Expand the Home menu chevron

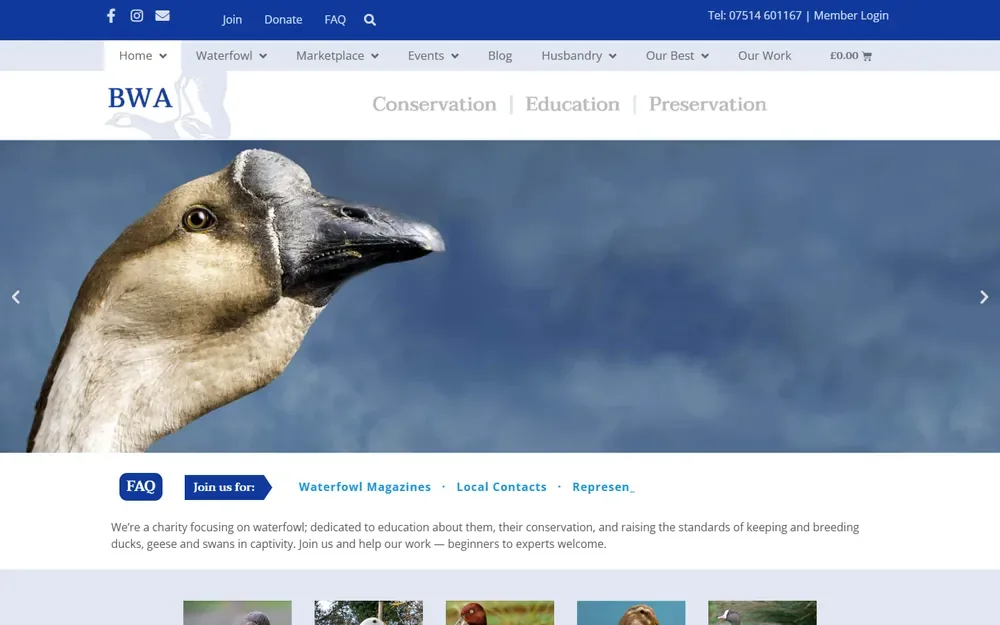click(163, 56)
